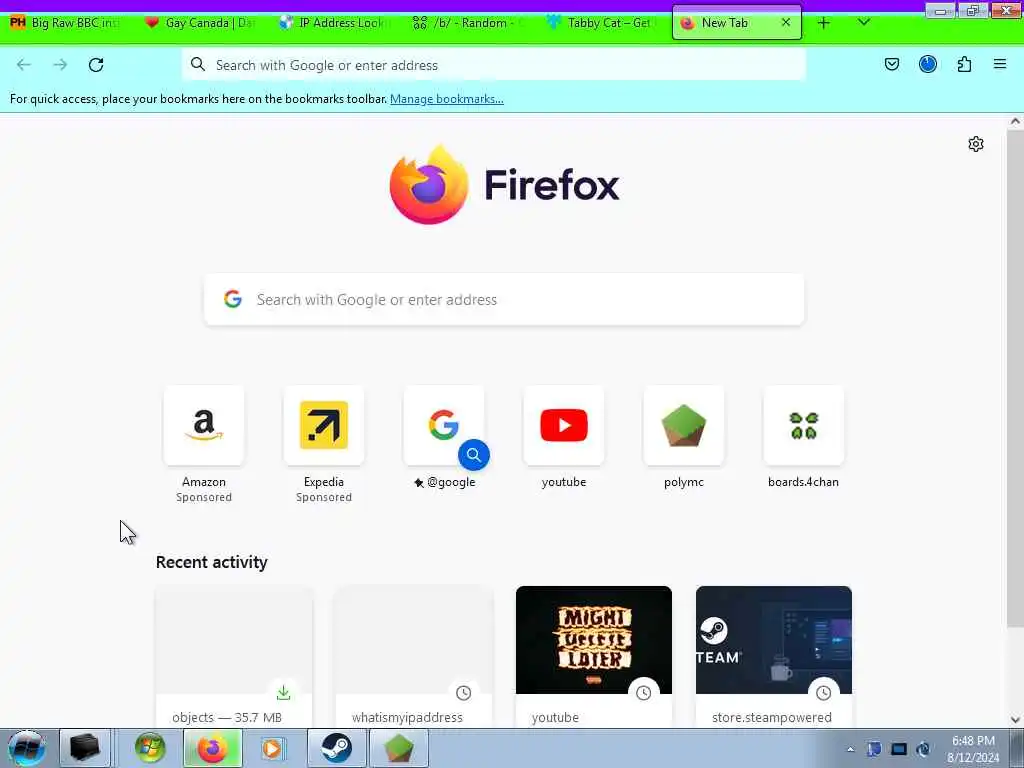Open new tab page settings gear

tap(976, 144)
